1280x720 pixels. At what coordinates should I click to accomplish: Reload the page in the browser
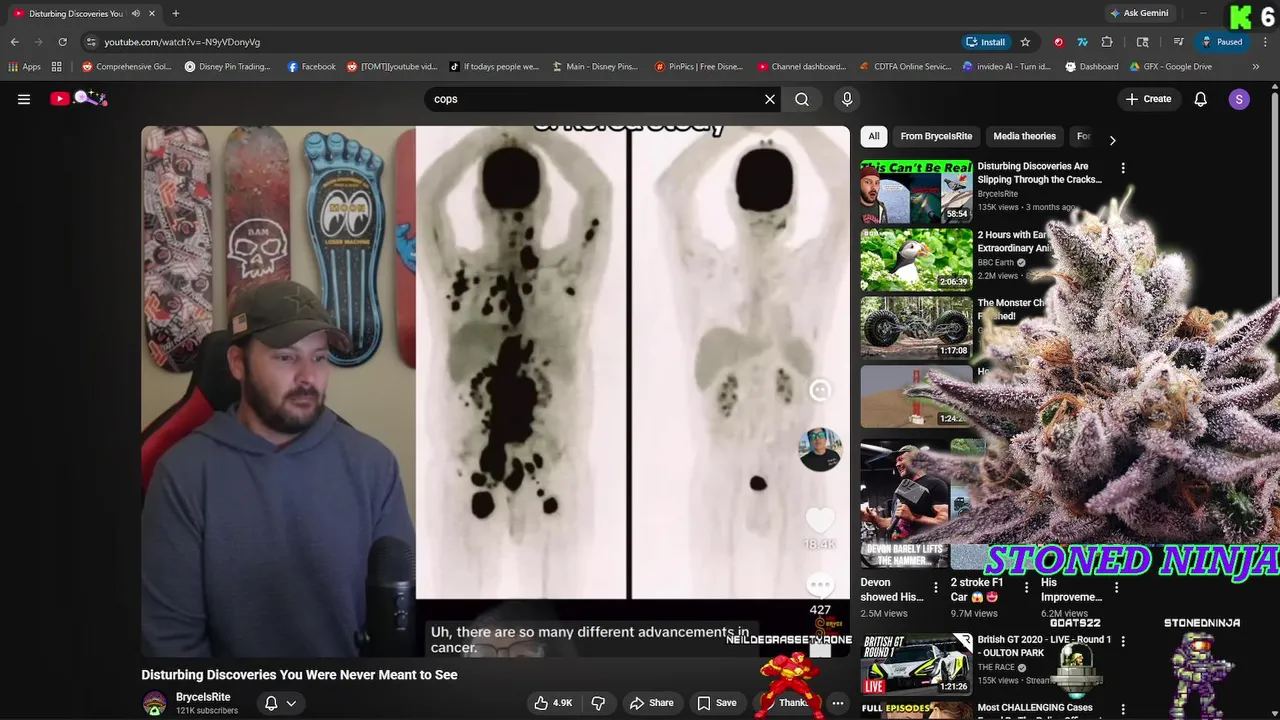(x=62, y=42)
